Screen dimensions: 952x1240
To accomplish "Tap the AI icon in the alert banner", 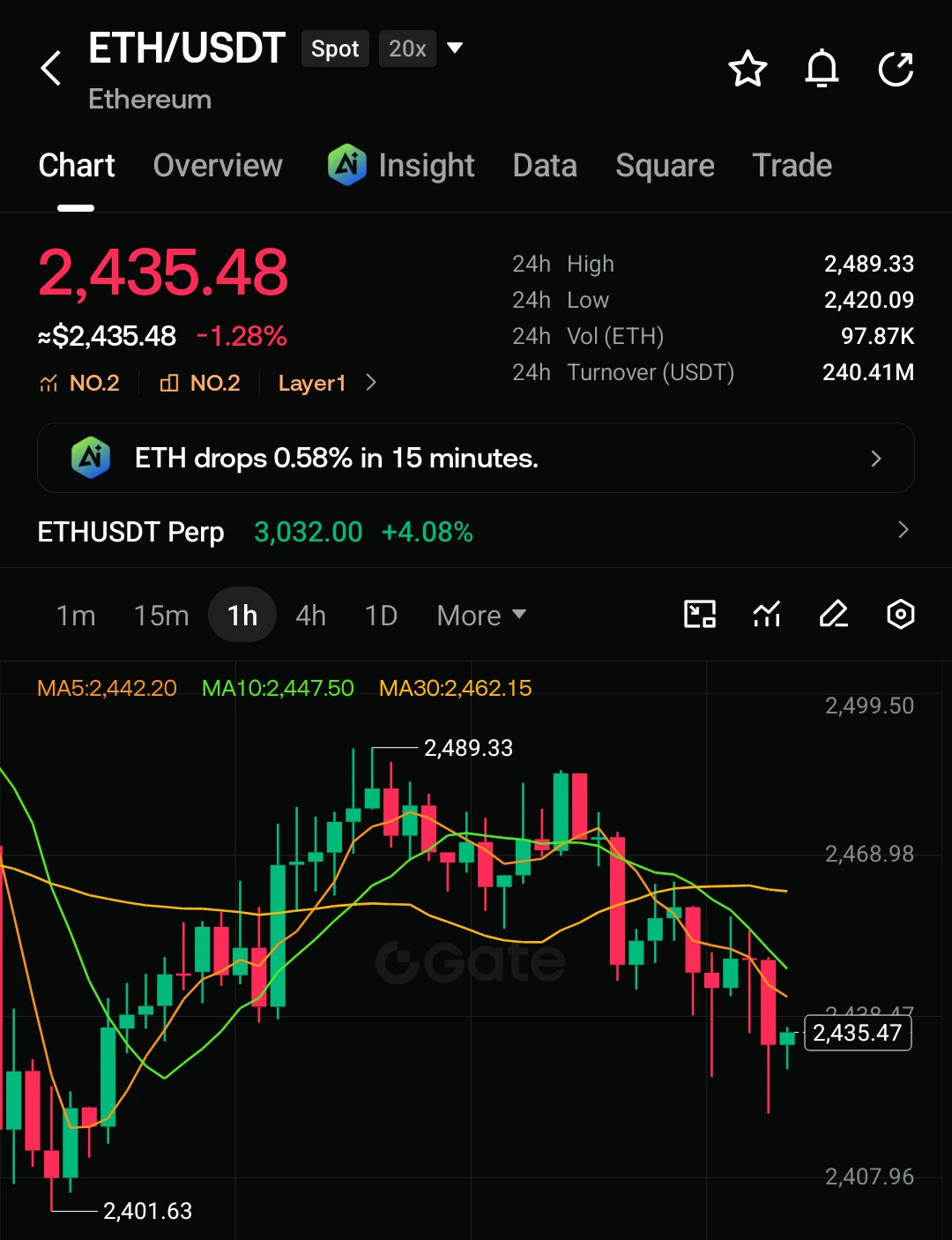I will point(91,458).
